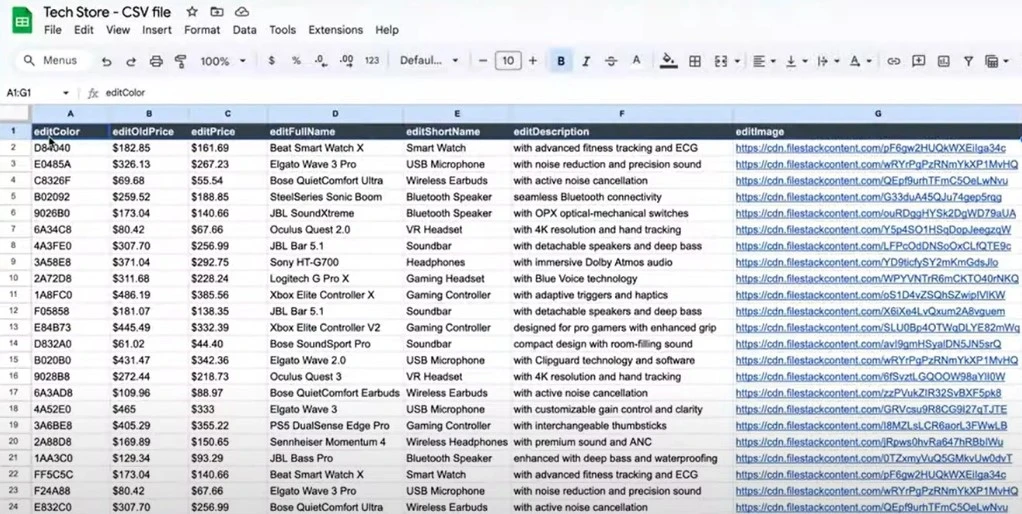Open text rotation dropdown
Screen dimensions: 1022x514
pyautogui.click(x=860, y=61)
